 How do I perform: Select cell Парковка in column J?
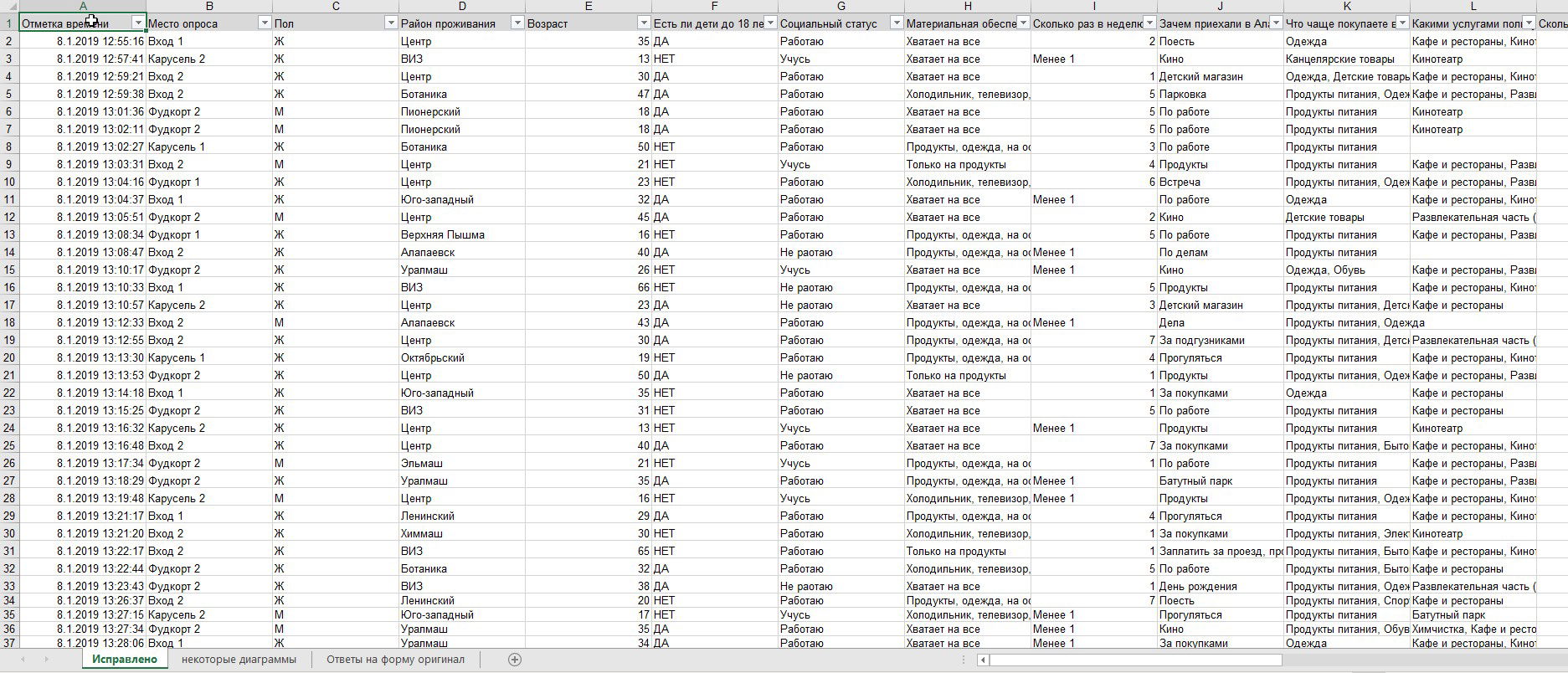coord(1221,94)
